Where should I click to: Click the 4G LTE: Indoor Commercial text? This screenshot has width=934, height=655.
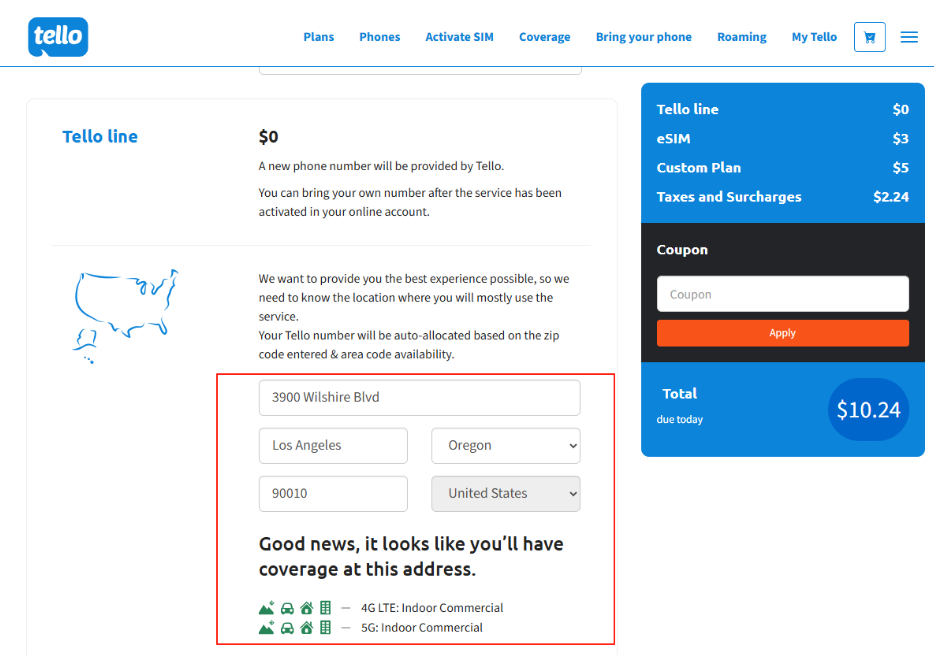(x=432, y=608)
